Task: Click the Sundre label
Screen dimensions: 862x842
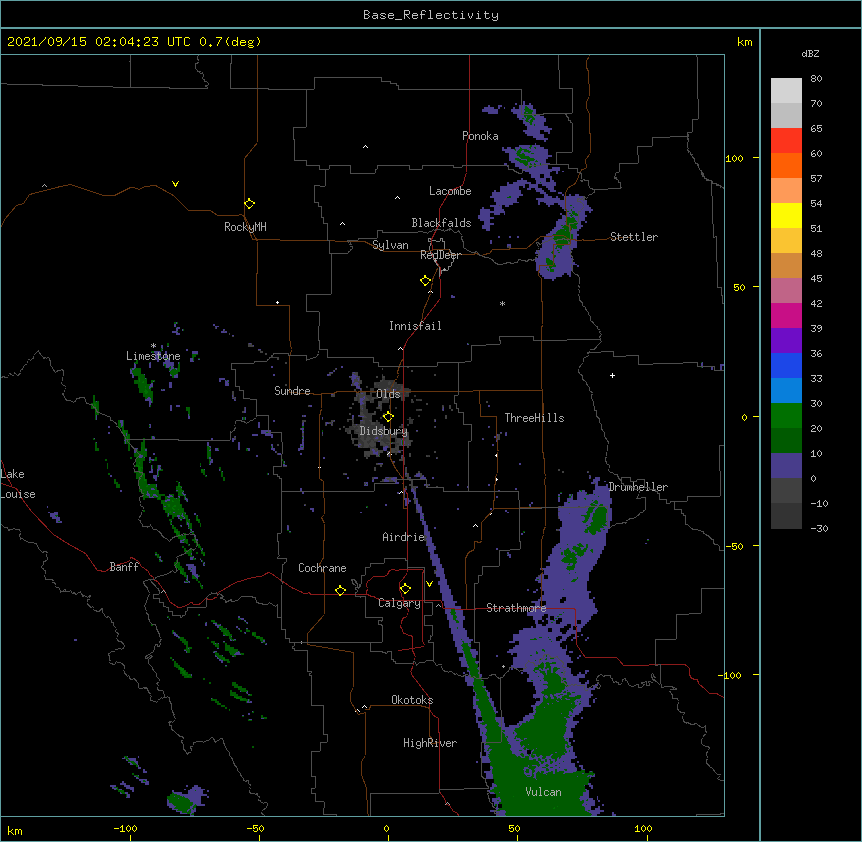Action: pos(292,391)
